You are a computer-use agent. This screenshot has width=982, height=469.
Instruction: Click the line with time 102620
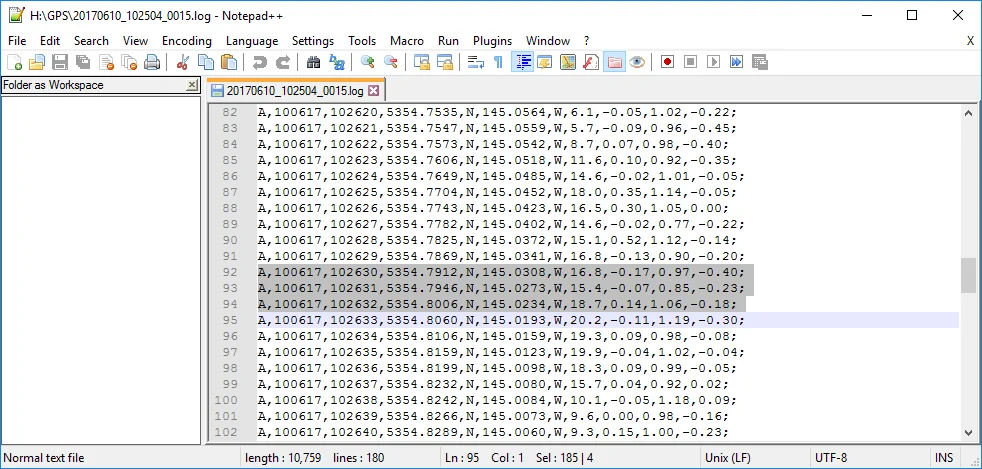pyautogui.click(x=498, y=113)
